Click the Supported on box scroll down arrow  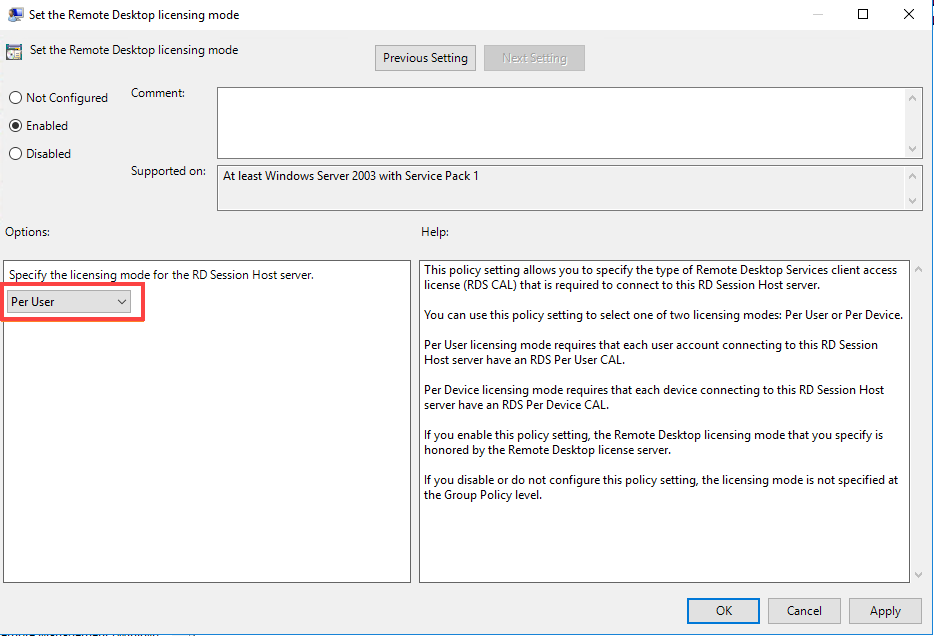click(x=913, y=201)
